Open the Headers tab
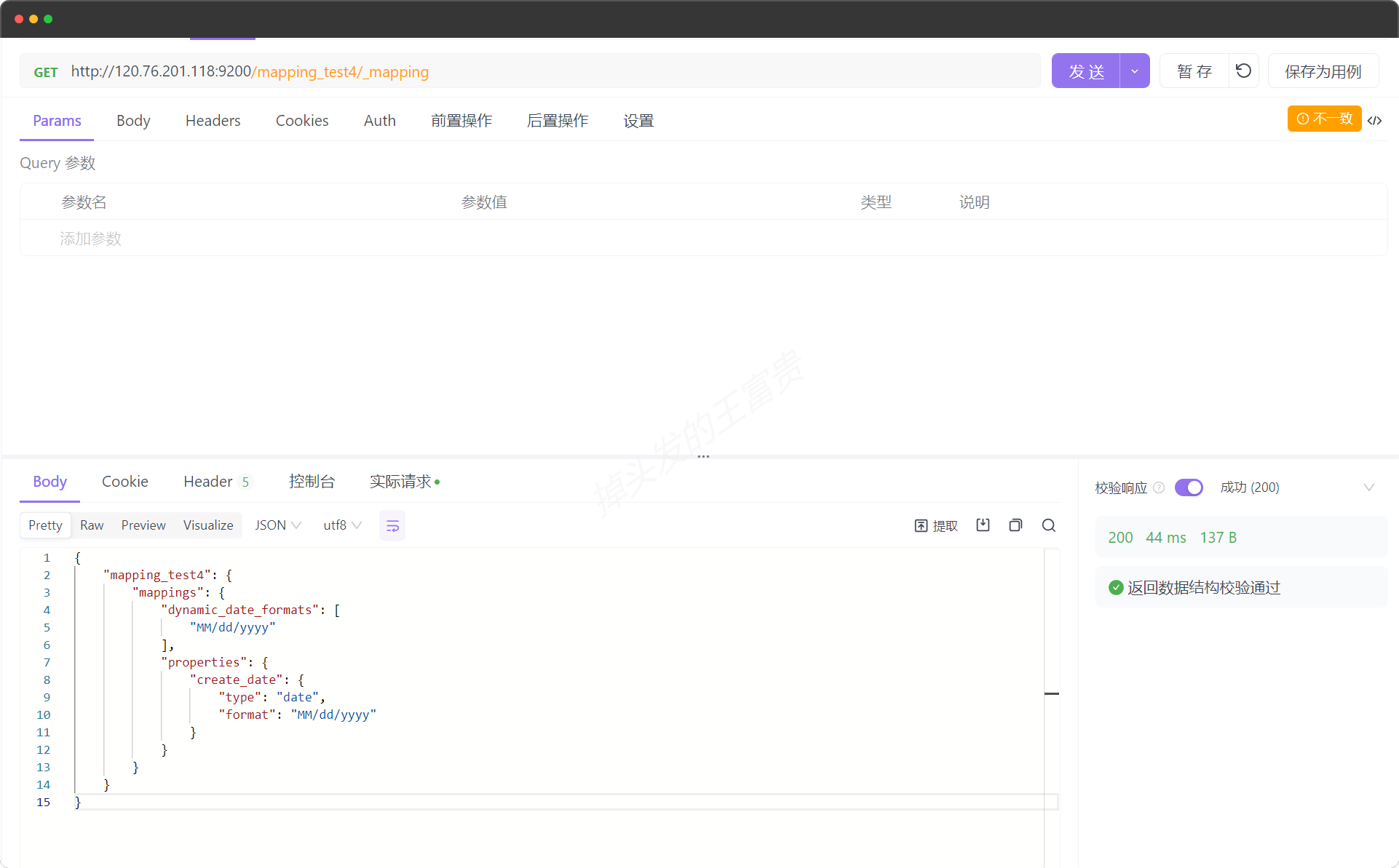Screen dimensions: 1399x868 point(213,121)
